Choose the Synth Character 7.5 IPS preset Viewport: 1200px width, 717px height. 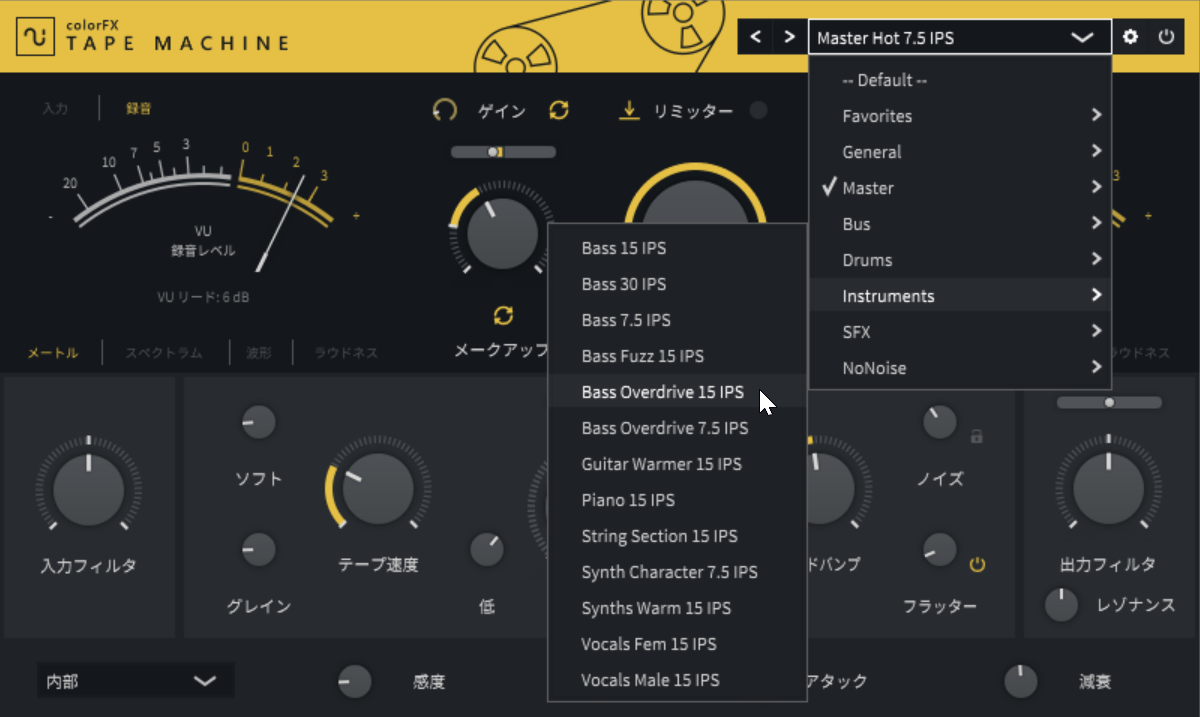tap(677, 572)
